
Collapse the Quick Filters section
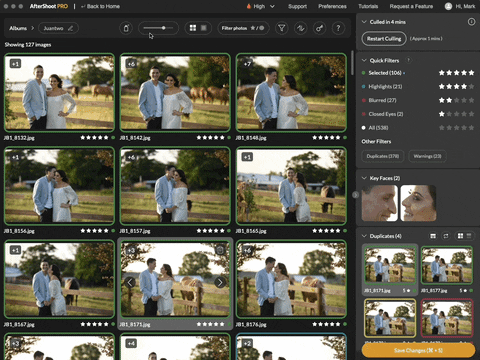(364, 60)
